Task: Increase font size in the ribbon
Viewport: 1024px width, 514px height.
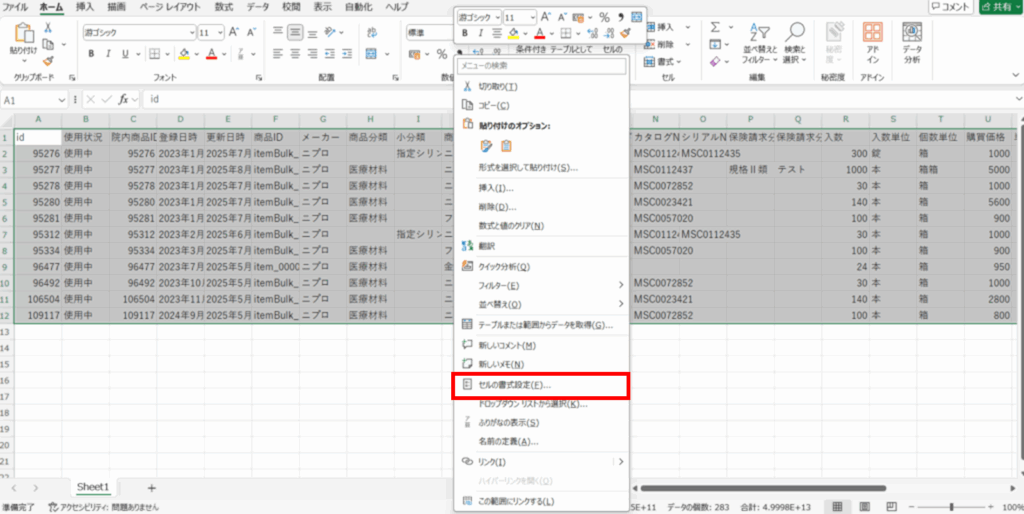Action: click(234, 32)
